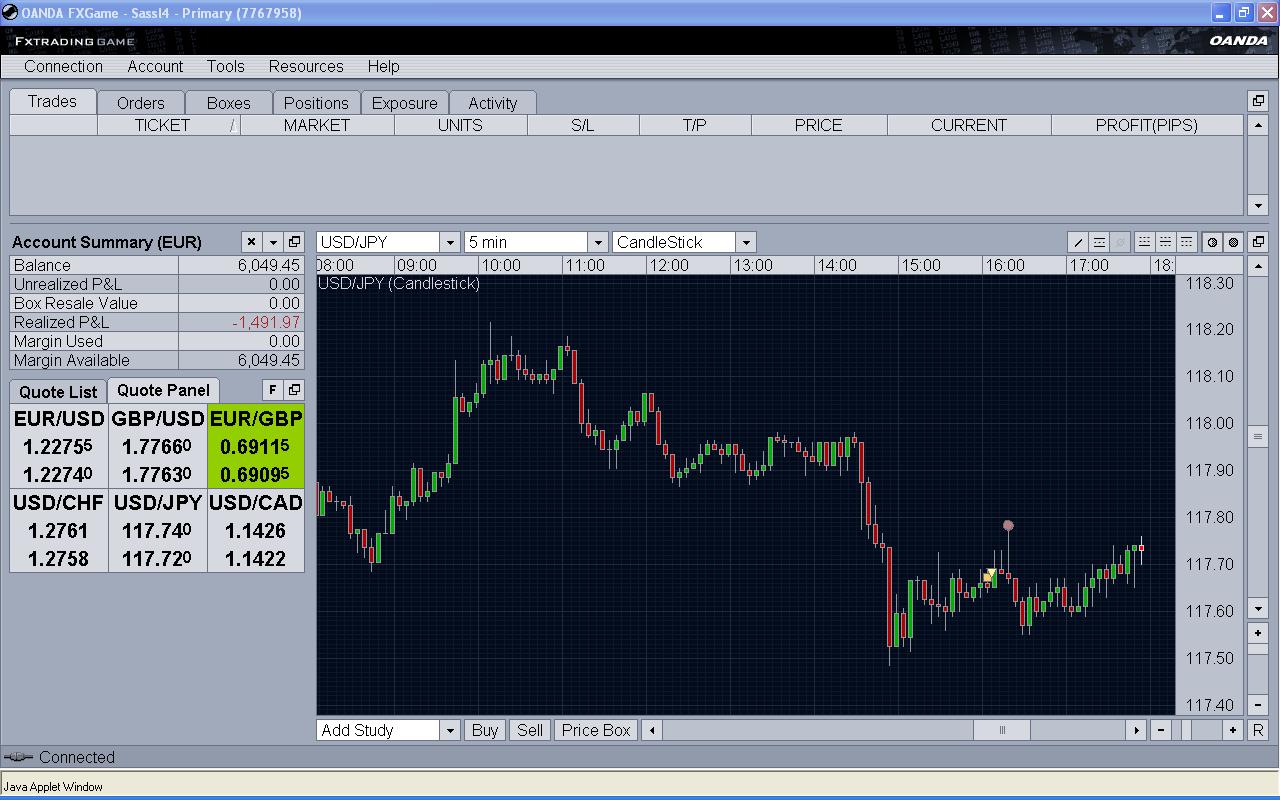Image resolution: width=1280 pixels, height=800 pixels.
Task: Select the USD/JPY quote box
Action: (157, 530)
